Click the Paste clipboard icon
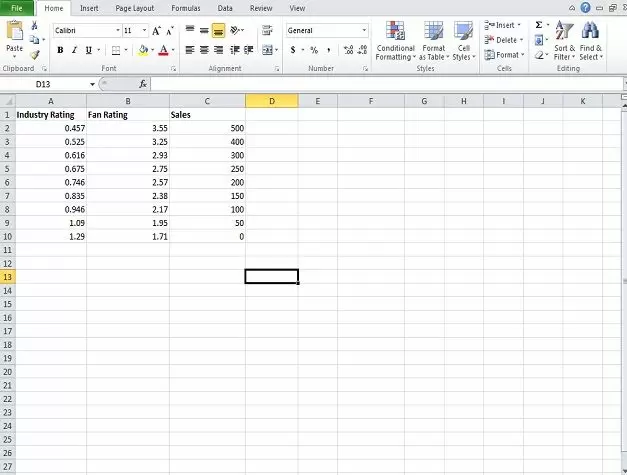The image size is (627, 475). (14, 37)
